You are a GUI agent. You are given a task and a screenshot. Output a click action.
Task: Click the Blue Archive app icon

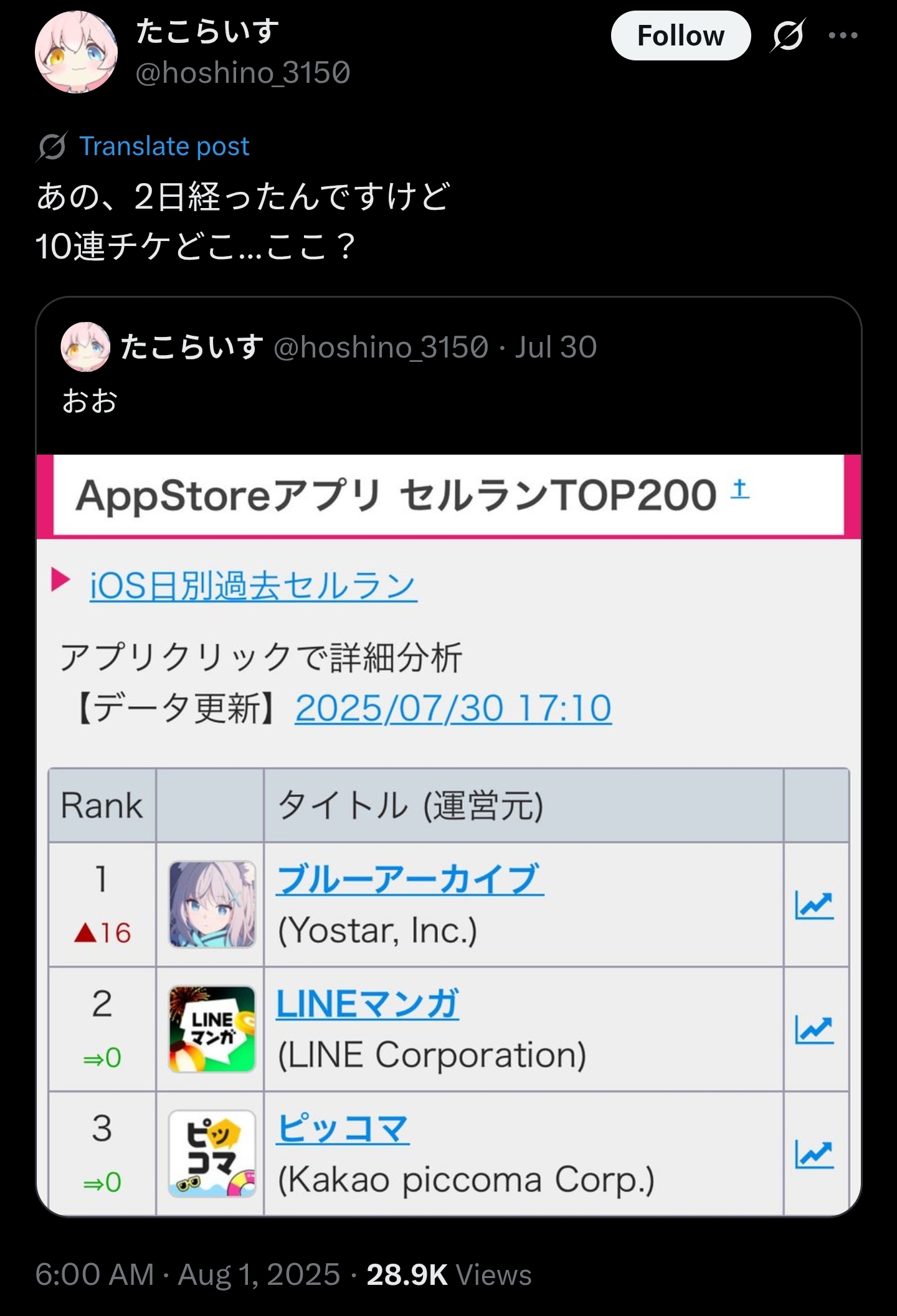pyautogui.click(x=212, y=904)
